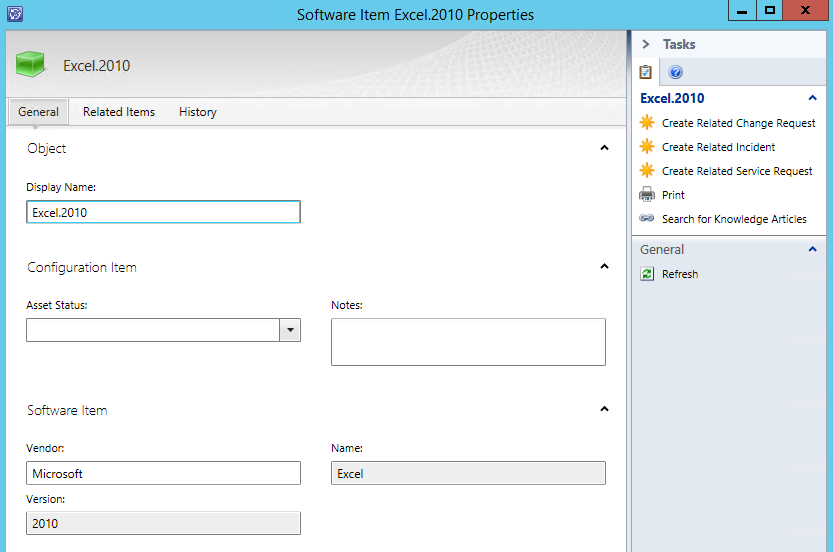Click the Create Related Service Request star icon

(647, 171)
